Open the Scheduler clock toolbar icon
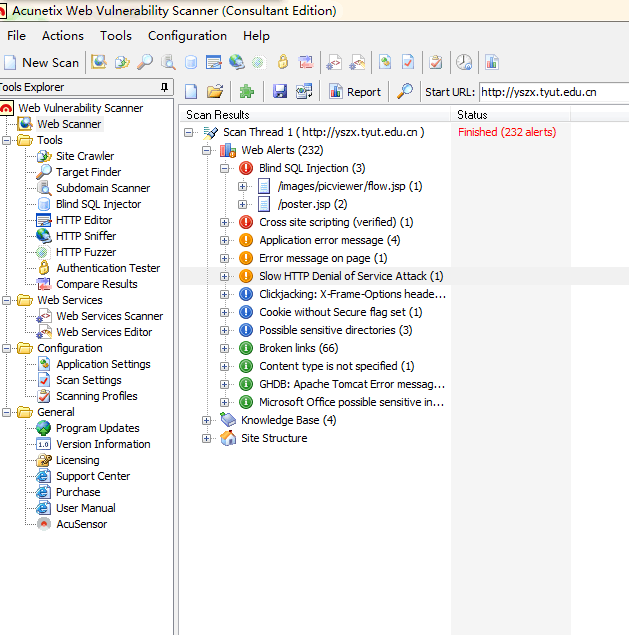Image resolution: width=629 pixels, height=635 pixels. 464,62
